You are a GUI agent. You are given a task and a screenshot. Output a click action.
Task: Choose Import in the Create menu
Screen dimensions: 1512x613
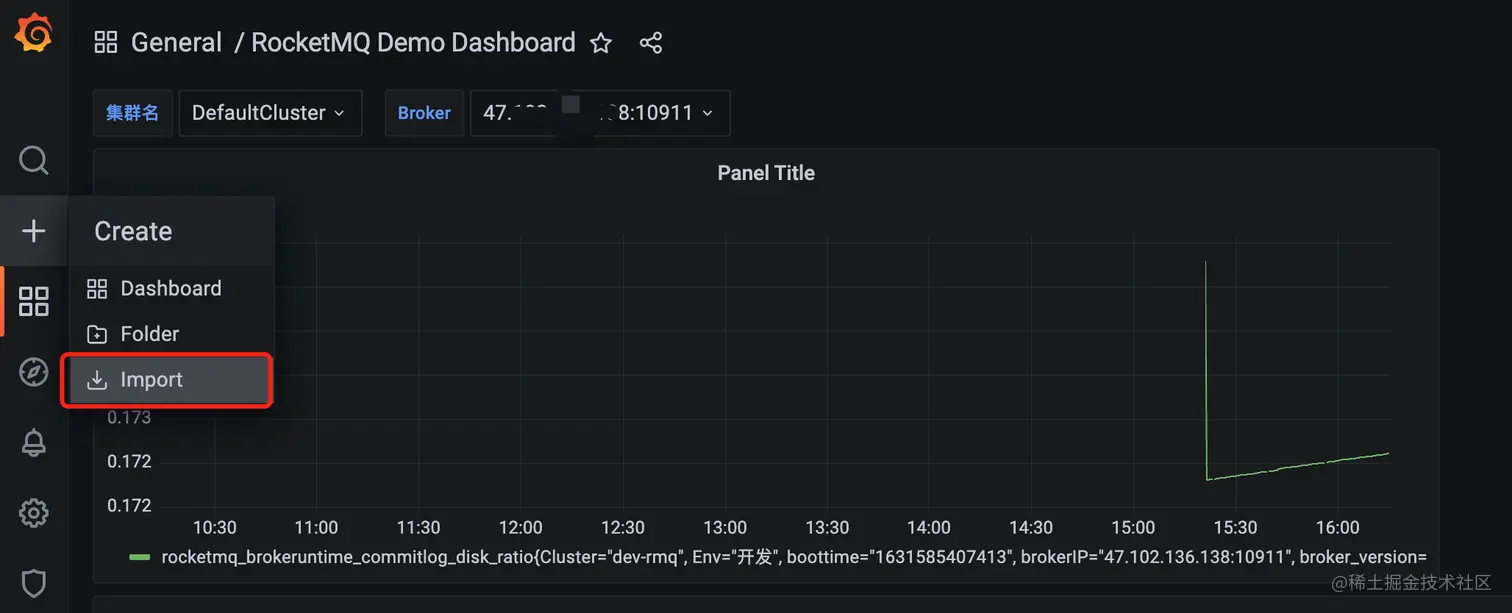pos(168,380)
